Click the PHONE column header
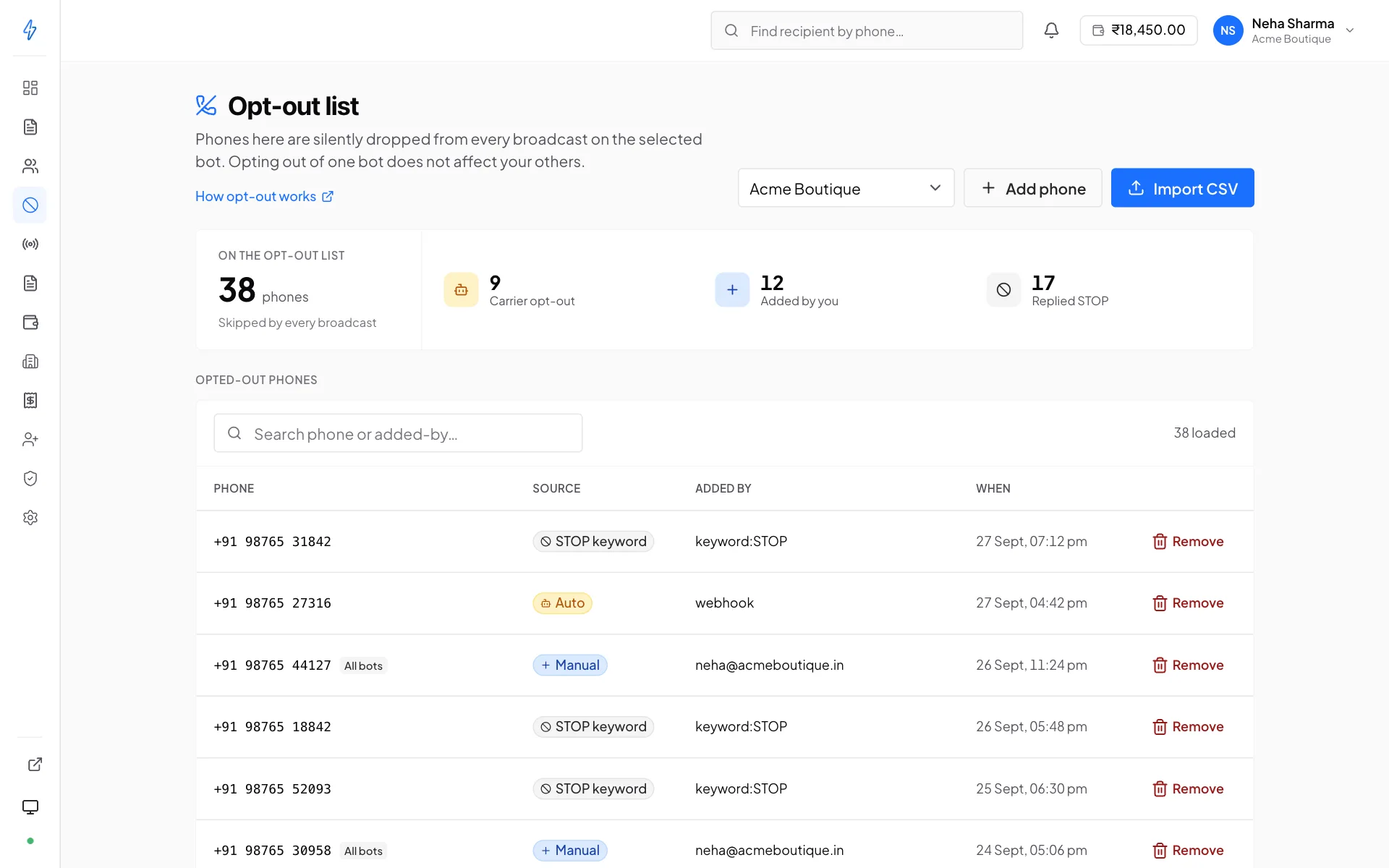1389x868 pixels. click(234, 488)
